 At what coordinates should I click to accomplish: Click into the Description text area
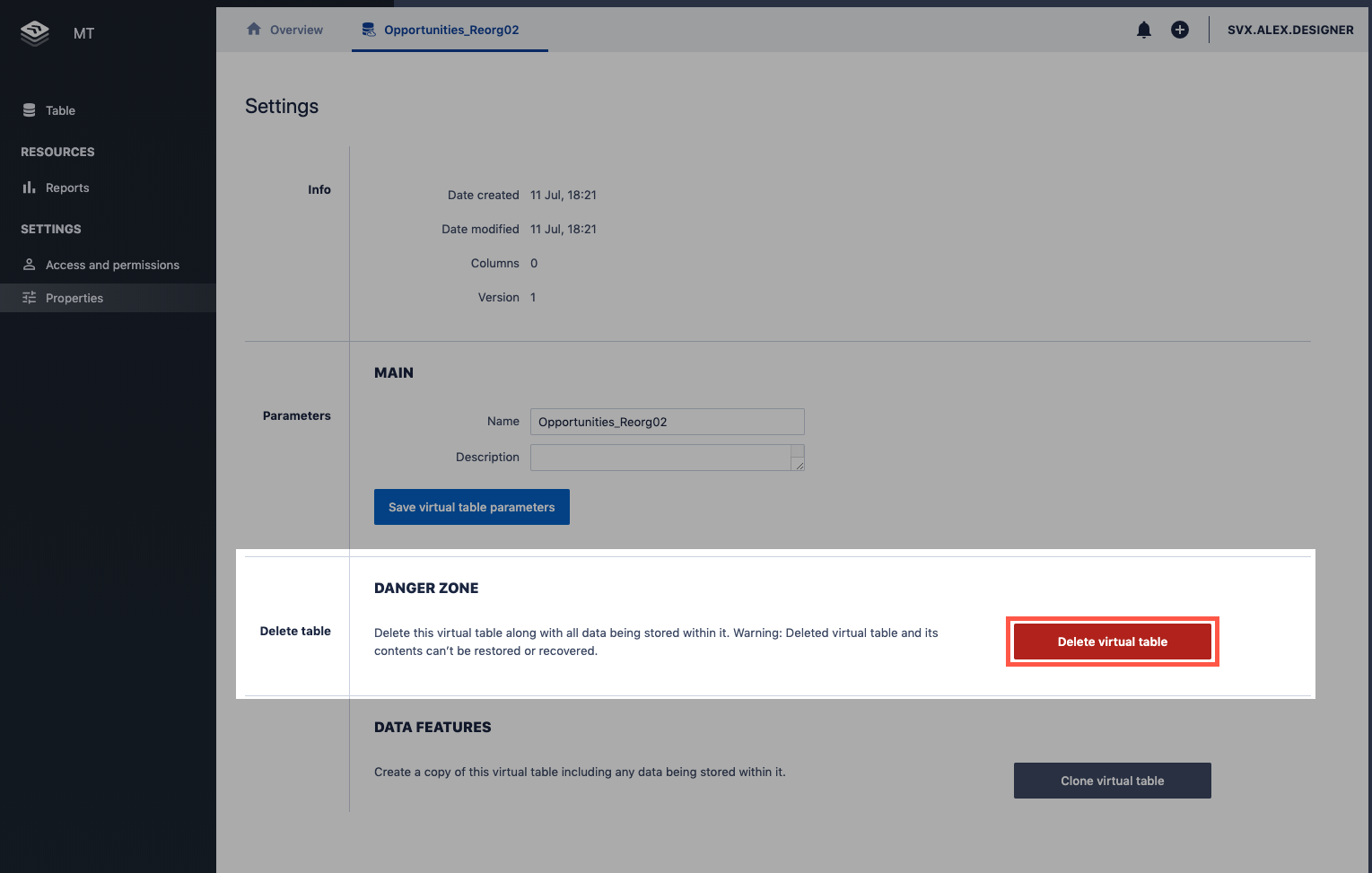[x=660, y=458]
